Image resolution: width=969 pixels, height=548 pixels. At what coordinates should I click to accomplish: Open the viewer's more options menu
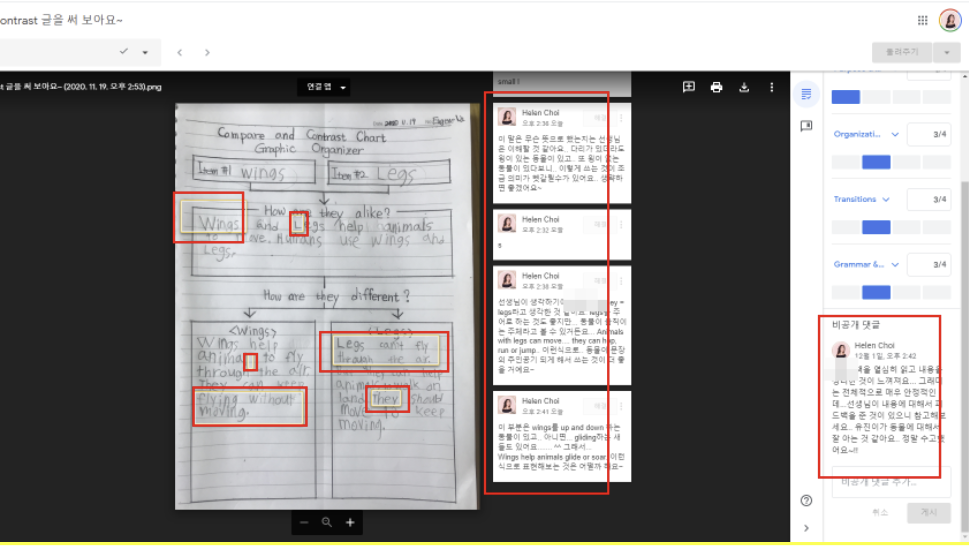click(x=771, y=87)
